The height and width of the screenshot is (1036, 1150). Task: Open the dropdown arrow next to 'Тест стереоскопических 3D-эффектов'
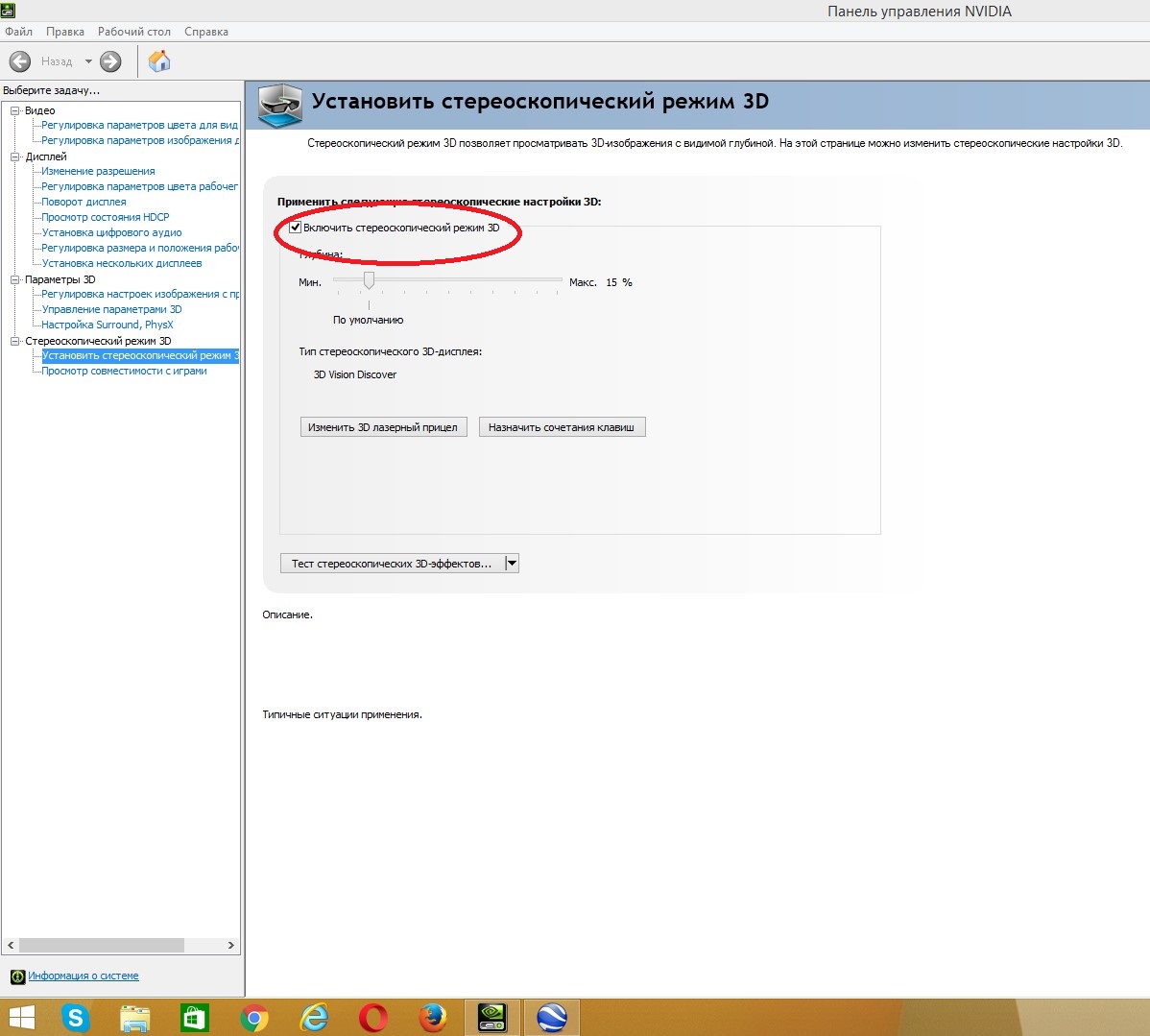click(x=512, y=564)
